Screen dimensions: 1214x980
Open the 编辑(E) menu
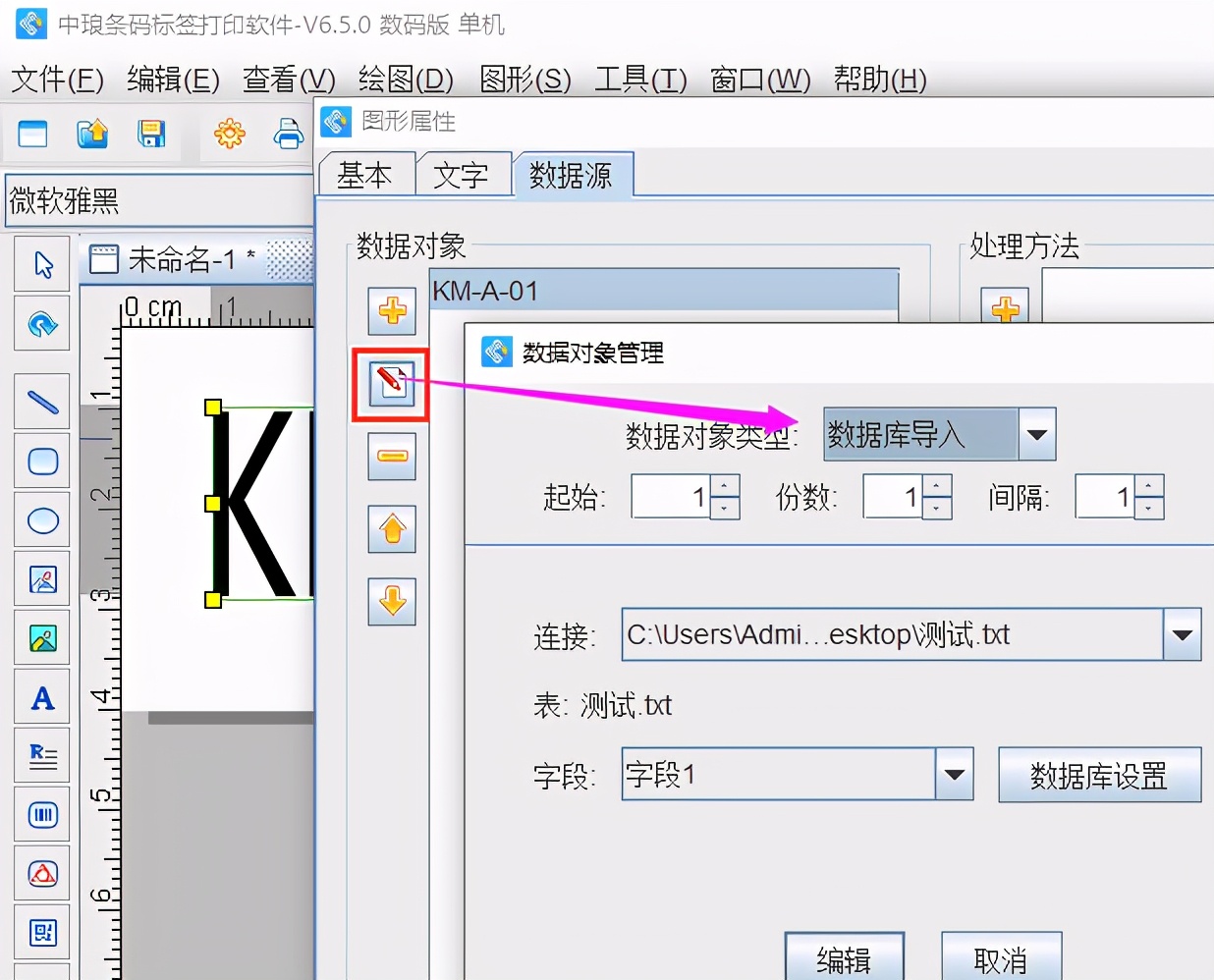pos(174,79)
